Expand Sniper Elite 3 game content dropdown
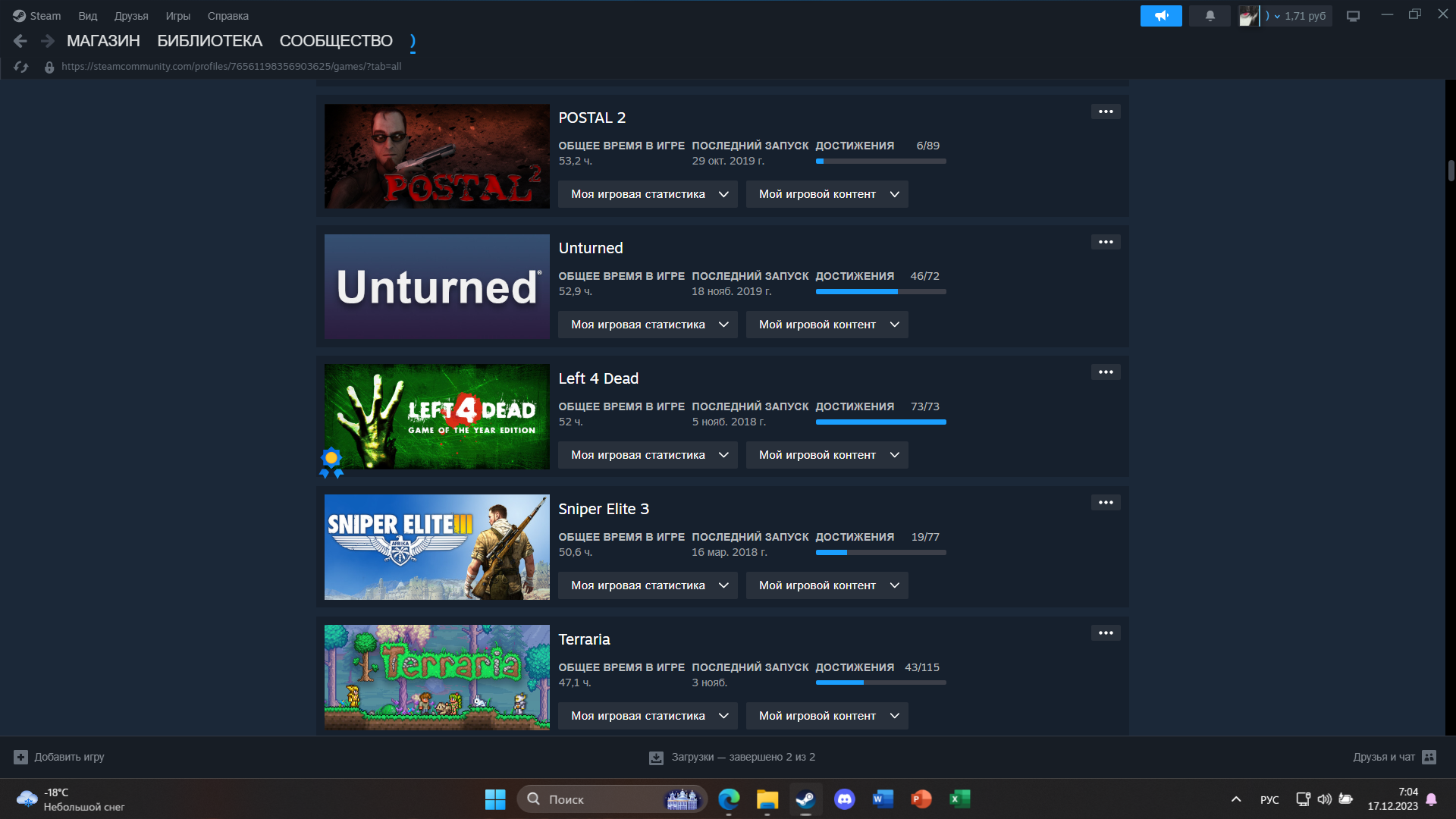The image size is (1456, 819). click(827, 585)
